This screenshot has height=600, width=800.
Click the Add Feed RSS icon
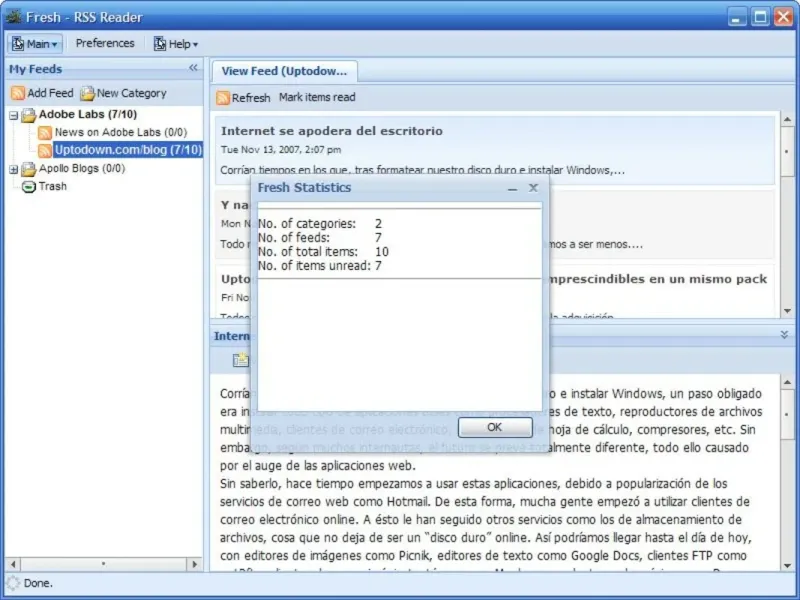18,93
